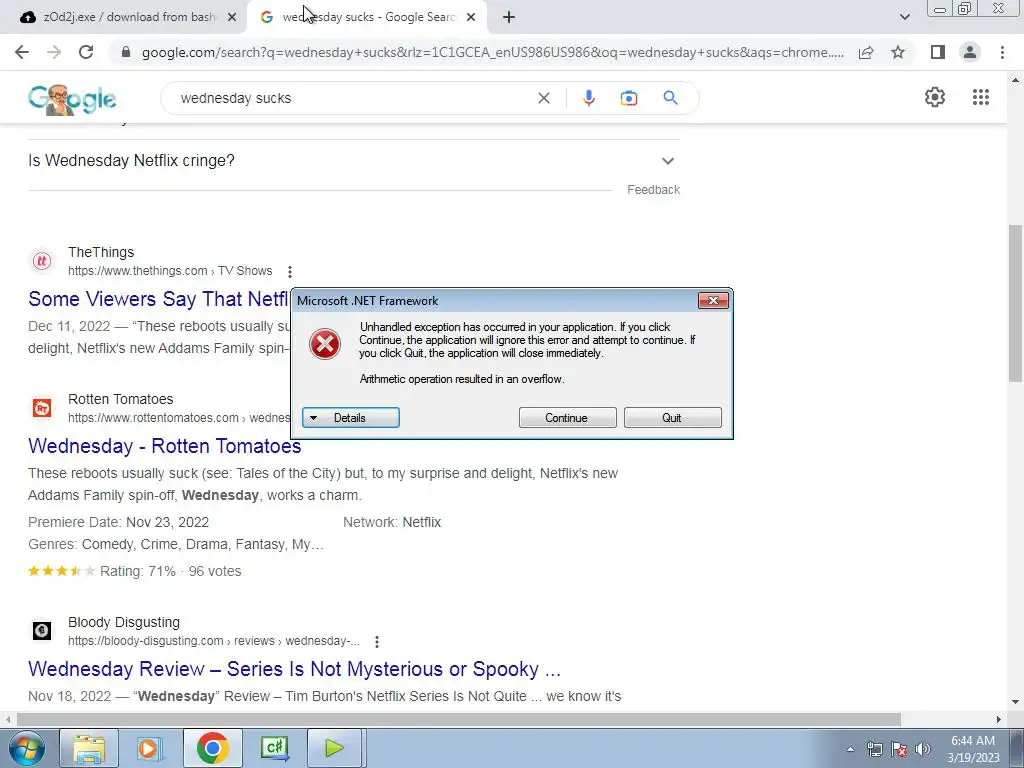Select the C# application taskbar icon

pyautogui.click(x=274, y=748)
